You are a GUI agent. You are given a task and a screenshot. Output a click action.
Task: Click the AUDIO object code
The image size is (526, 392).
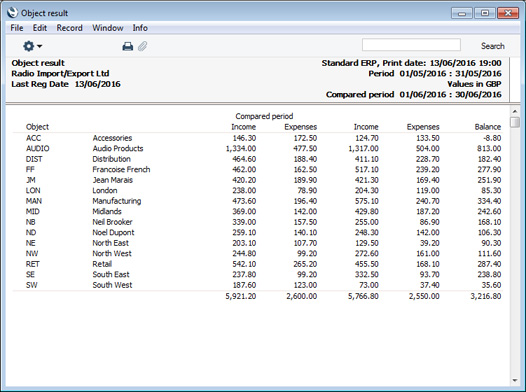pyautogui.click(x=38, y=149)
